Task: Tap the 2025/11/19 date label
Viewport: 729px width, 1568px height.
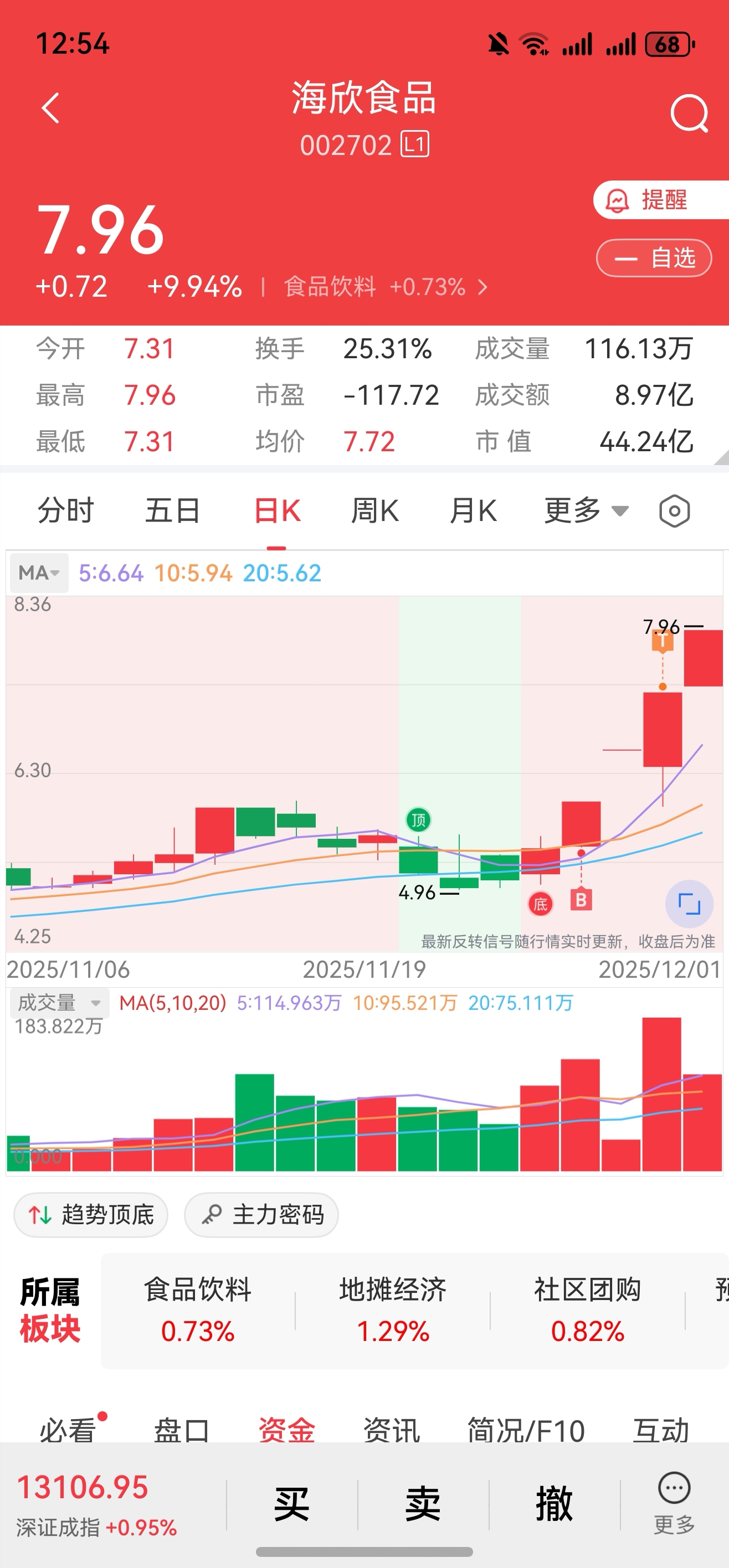Action: (x=364, y=969)
